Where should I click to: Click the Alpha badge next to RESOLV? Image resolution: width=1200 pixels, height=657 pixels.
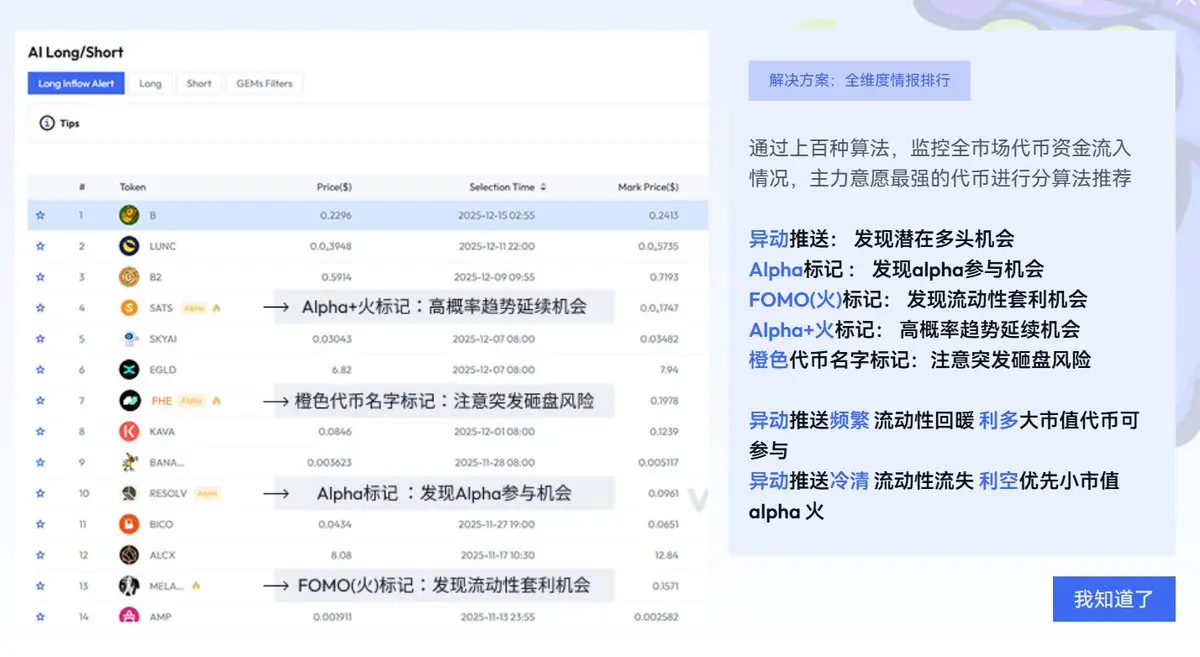tap(208, 493)
